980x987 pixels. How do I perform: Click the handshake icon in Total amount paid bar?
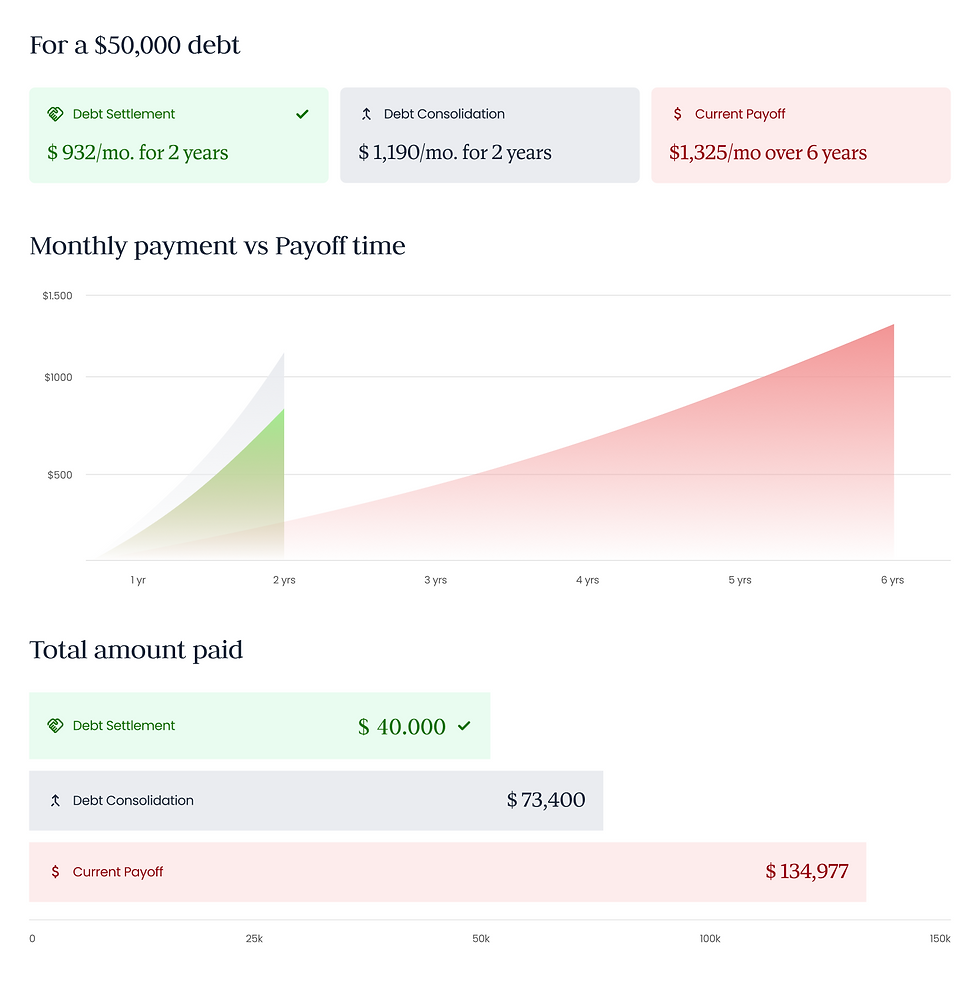55,726
